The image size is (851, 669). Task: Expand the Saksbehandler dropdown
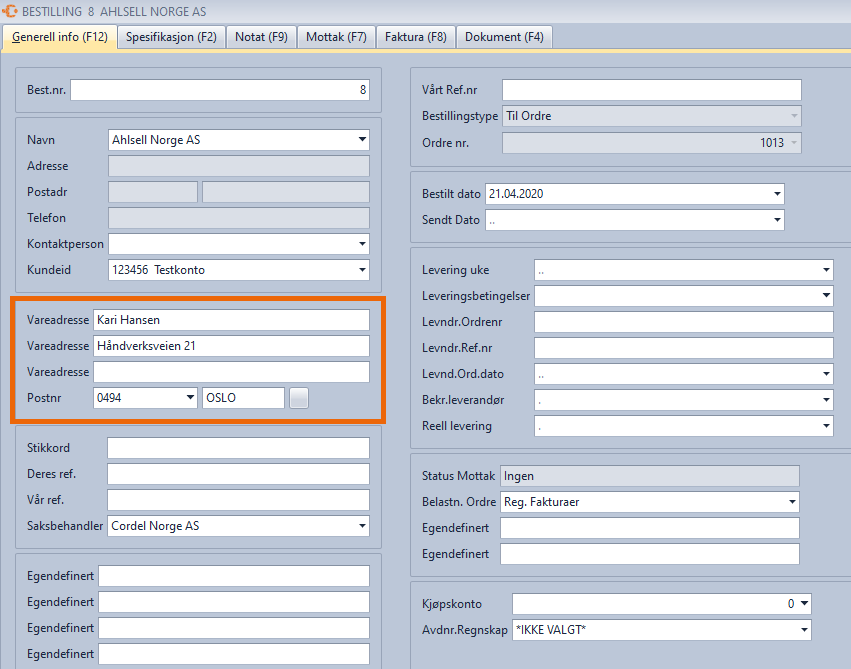coord(361,526)
